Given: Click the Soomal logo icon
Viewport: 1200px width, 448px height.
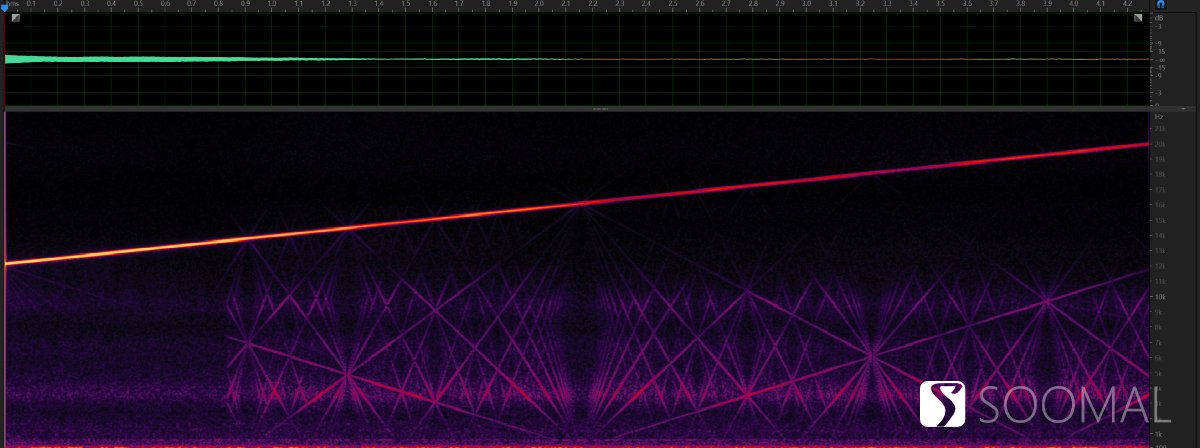Looking at the screenshot, I should (942, 404).
